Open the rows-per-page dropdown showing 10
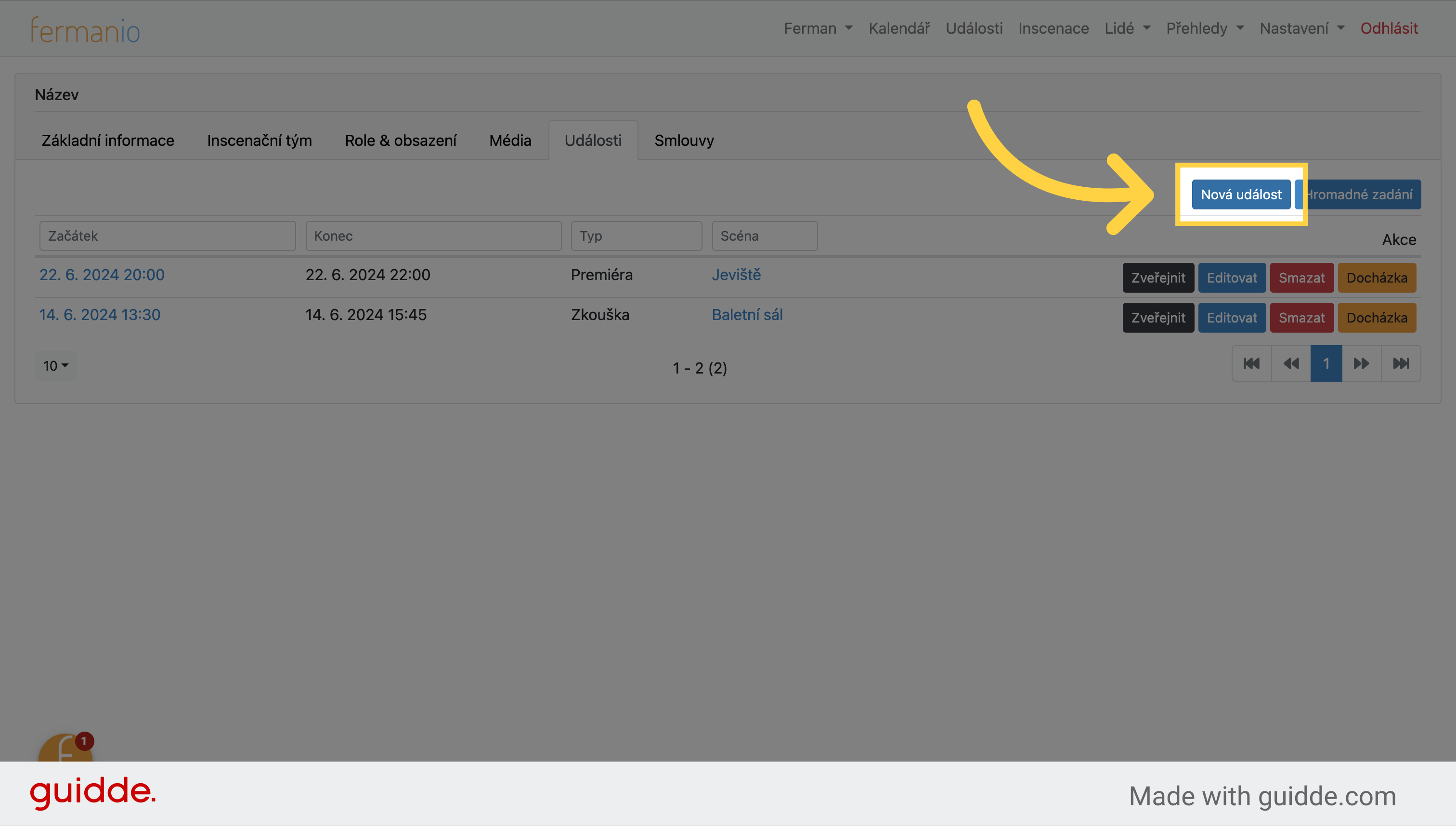This screenshot has height=826, width=1456. pyautogui.click(x=55, y=366)
